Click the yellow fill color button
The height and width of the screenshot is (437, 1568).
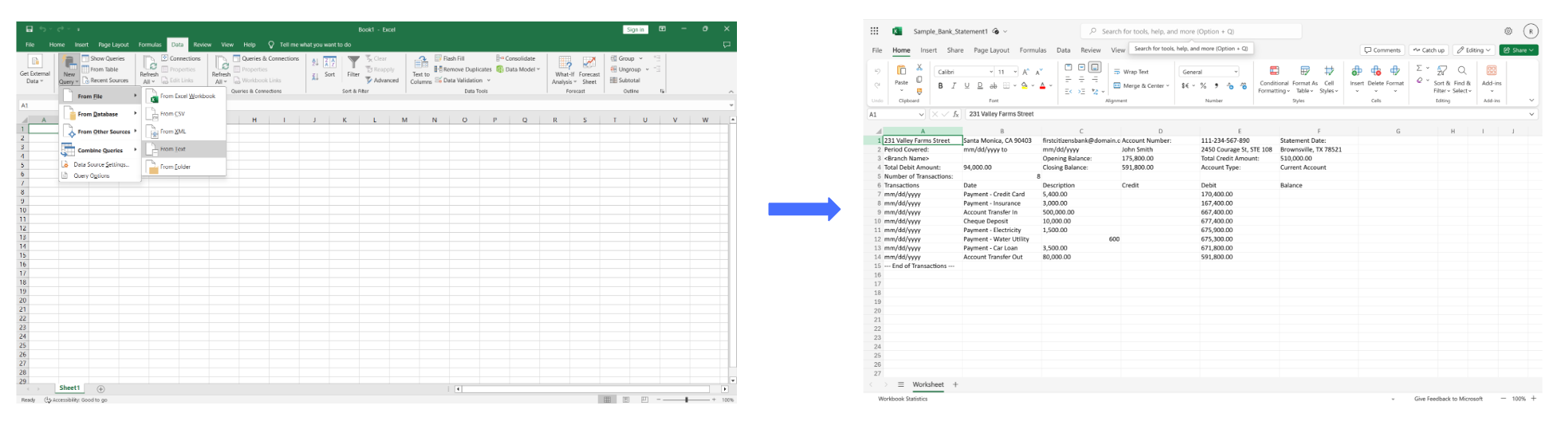pyautogui.click(x=1024, y=86)
